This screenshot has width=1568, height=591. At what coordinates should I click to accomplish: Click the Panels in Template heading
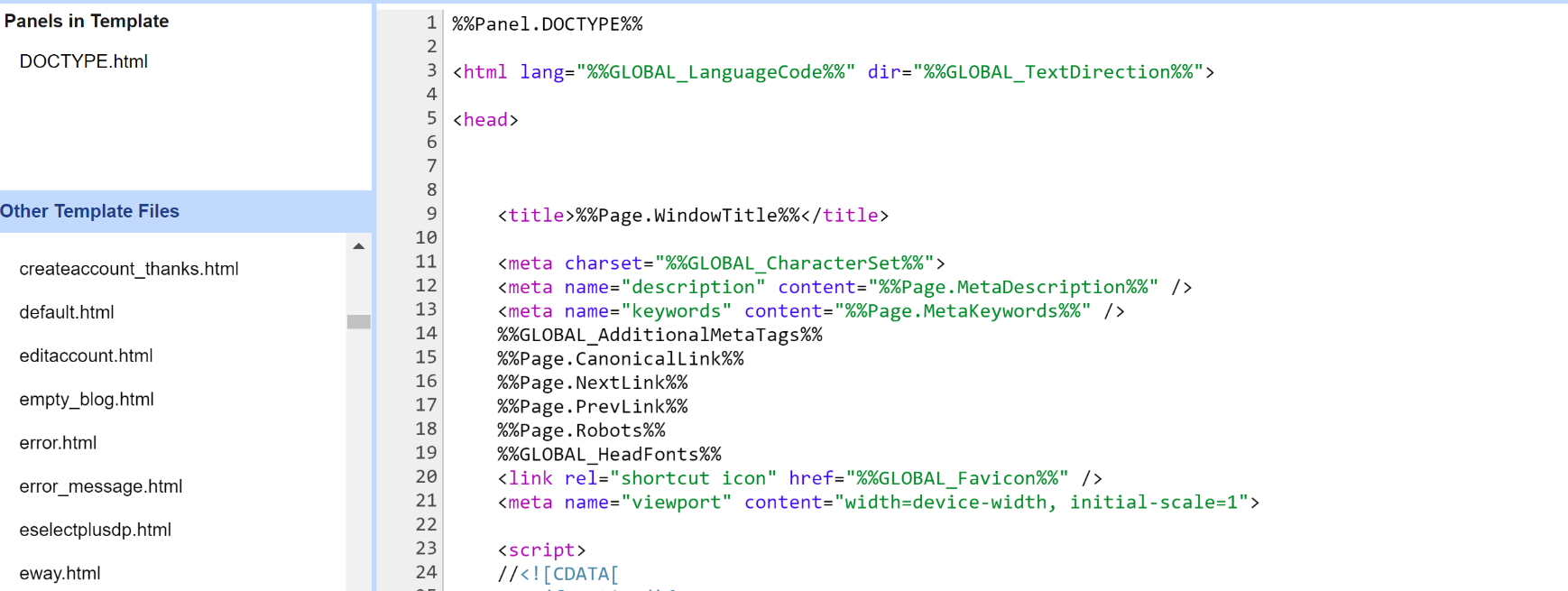tap(87, 21)
